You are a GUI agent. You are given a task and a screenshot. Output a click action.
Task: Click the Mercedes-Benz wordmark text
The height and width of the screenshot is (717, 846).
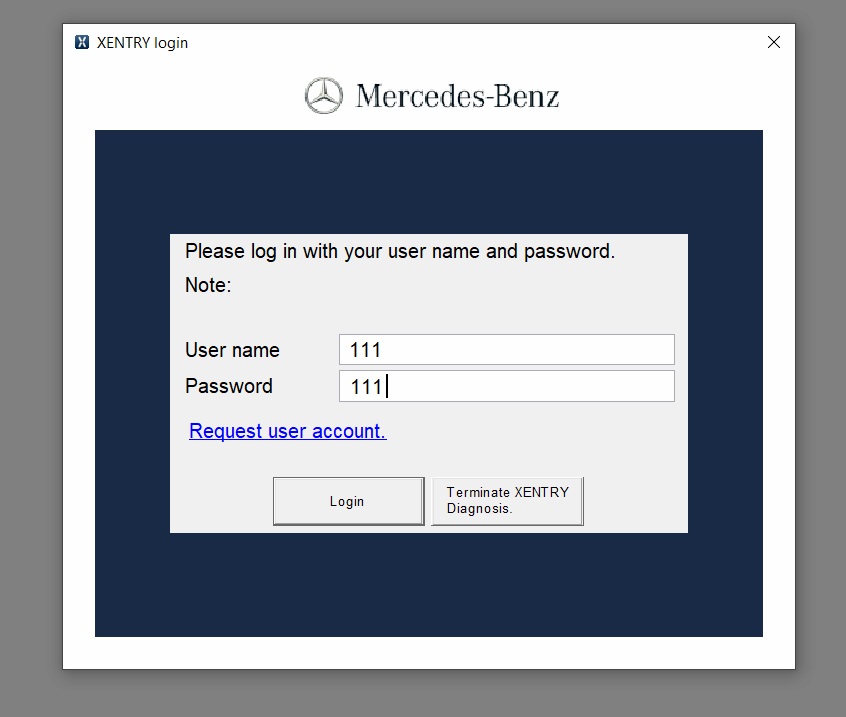coord(457,97)
